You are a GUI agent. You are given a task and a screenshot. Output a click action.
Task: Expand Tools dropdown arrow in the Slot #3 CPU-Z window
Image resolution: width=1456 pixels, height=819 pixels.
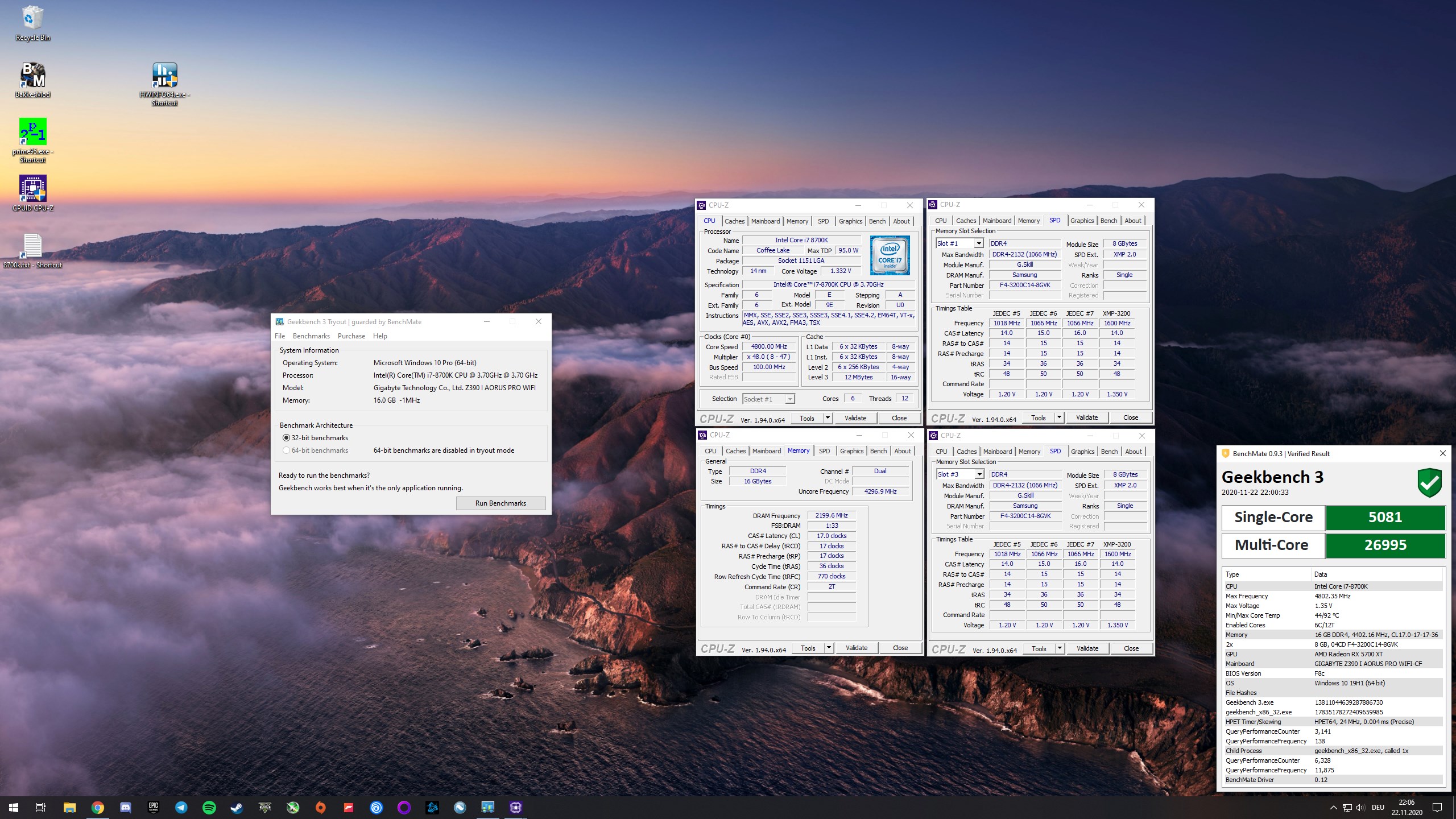pos(1060,648)
